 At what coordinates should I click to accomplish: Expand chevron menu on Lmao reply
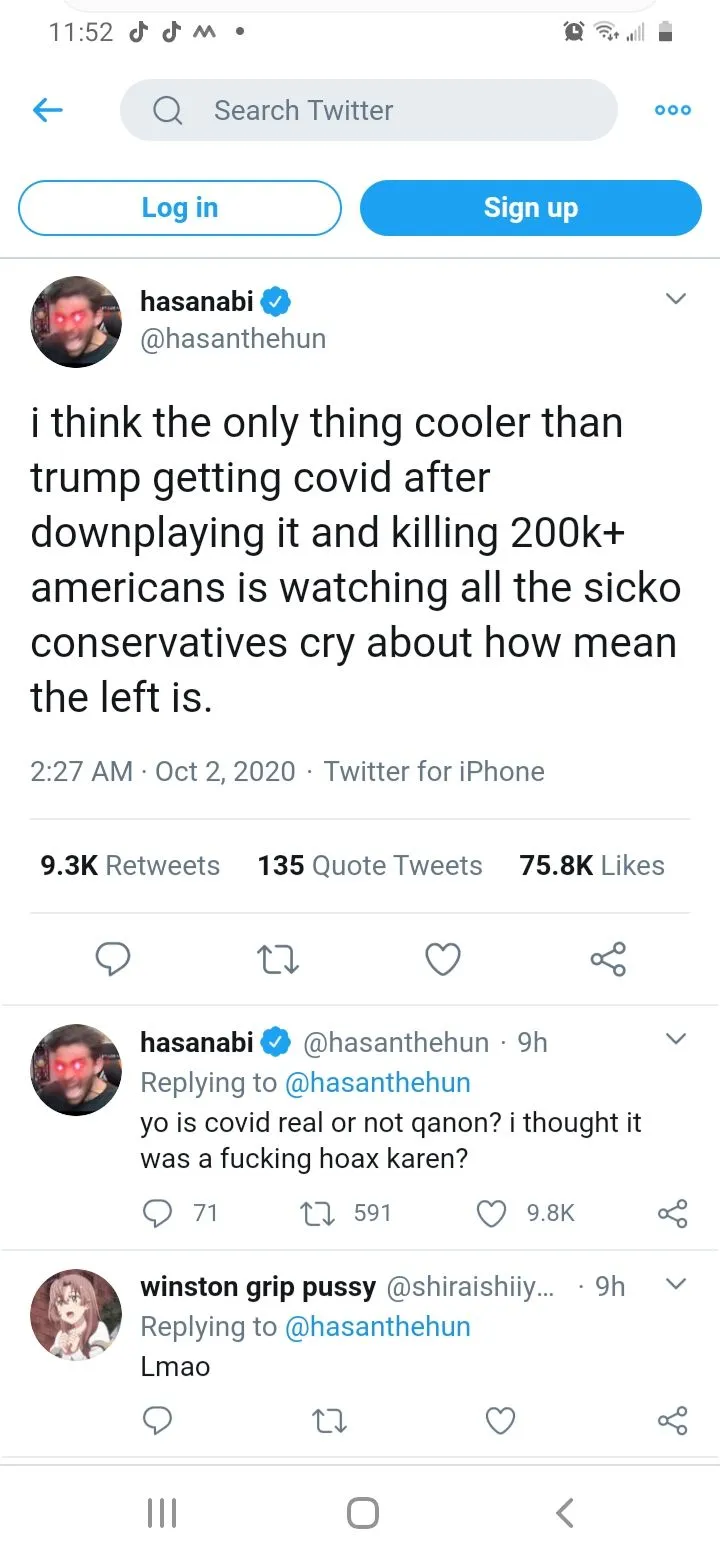click(x=676, y=1284)
